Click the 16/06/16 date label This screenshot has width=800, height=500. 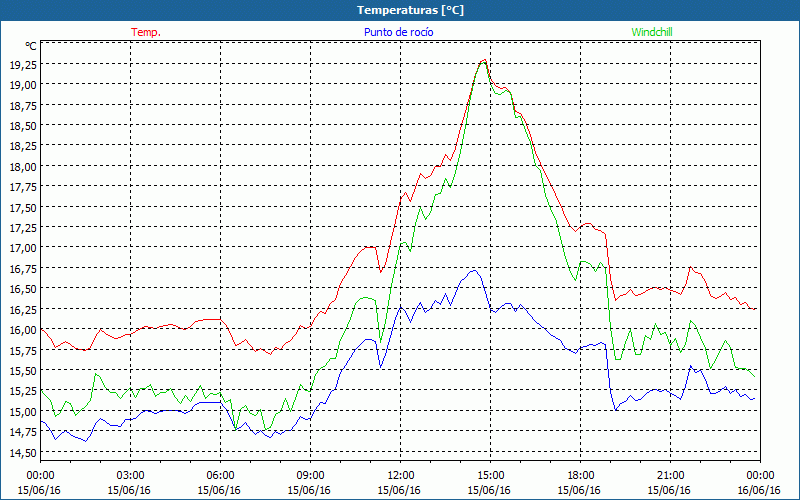point(759,490)
